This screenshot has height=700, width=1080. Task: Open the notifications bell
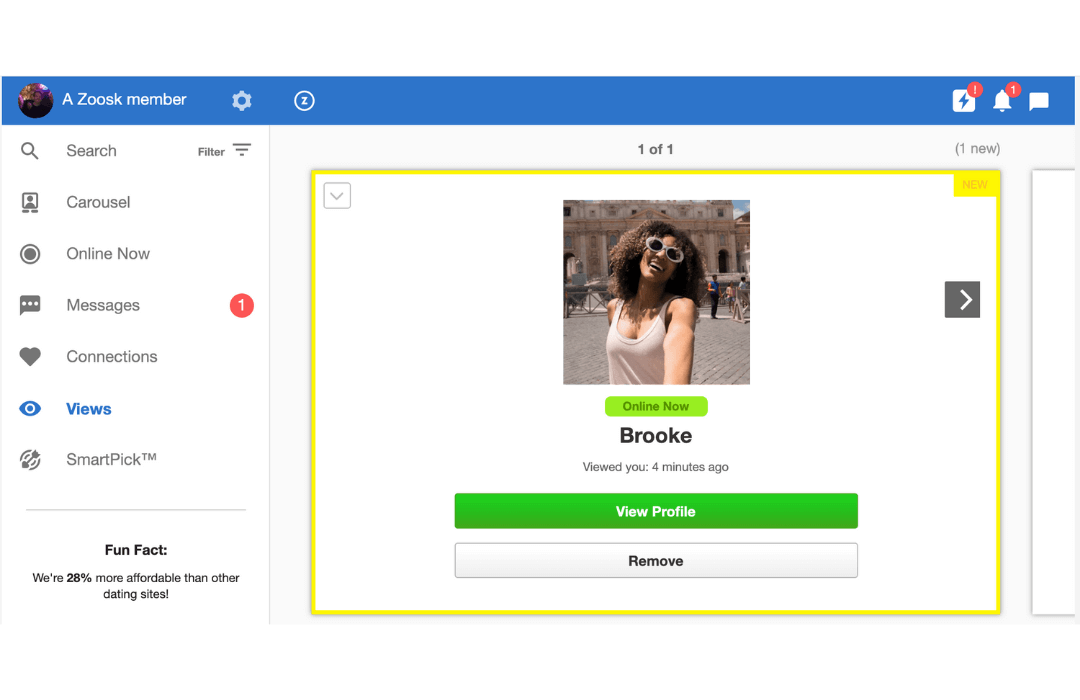tap(1002, 100)
